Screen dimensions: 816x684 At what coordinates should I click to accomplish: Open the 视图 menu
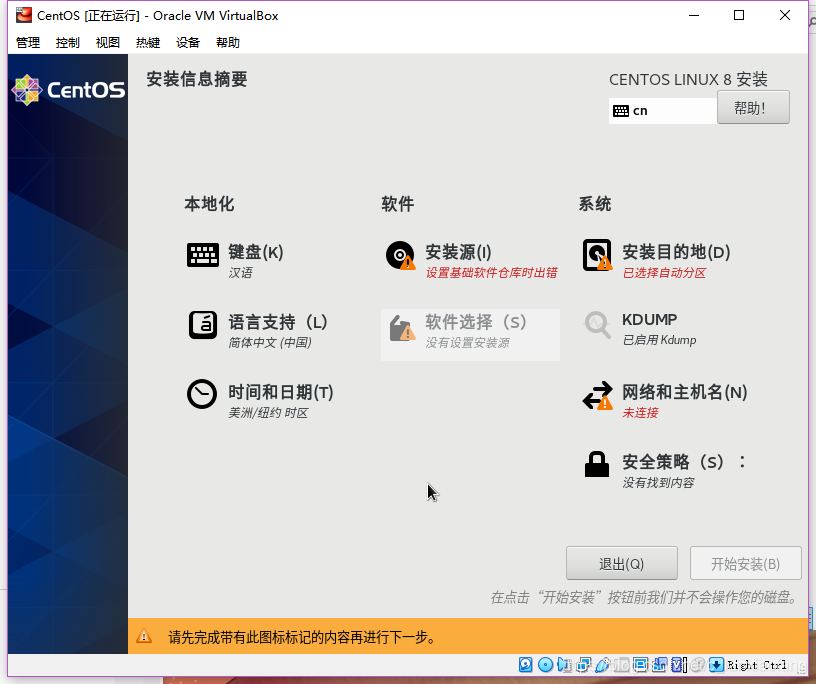tap(108, 43)
